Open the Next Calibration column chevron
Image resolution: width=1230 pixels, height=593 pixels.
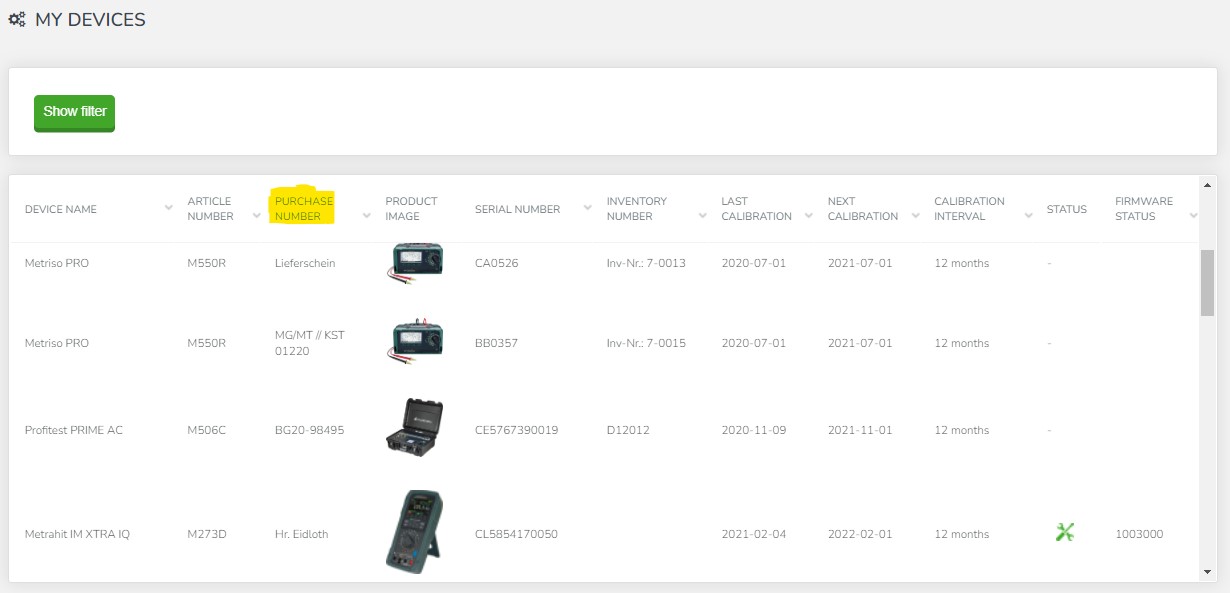915,216
